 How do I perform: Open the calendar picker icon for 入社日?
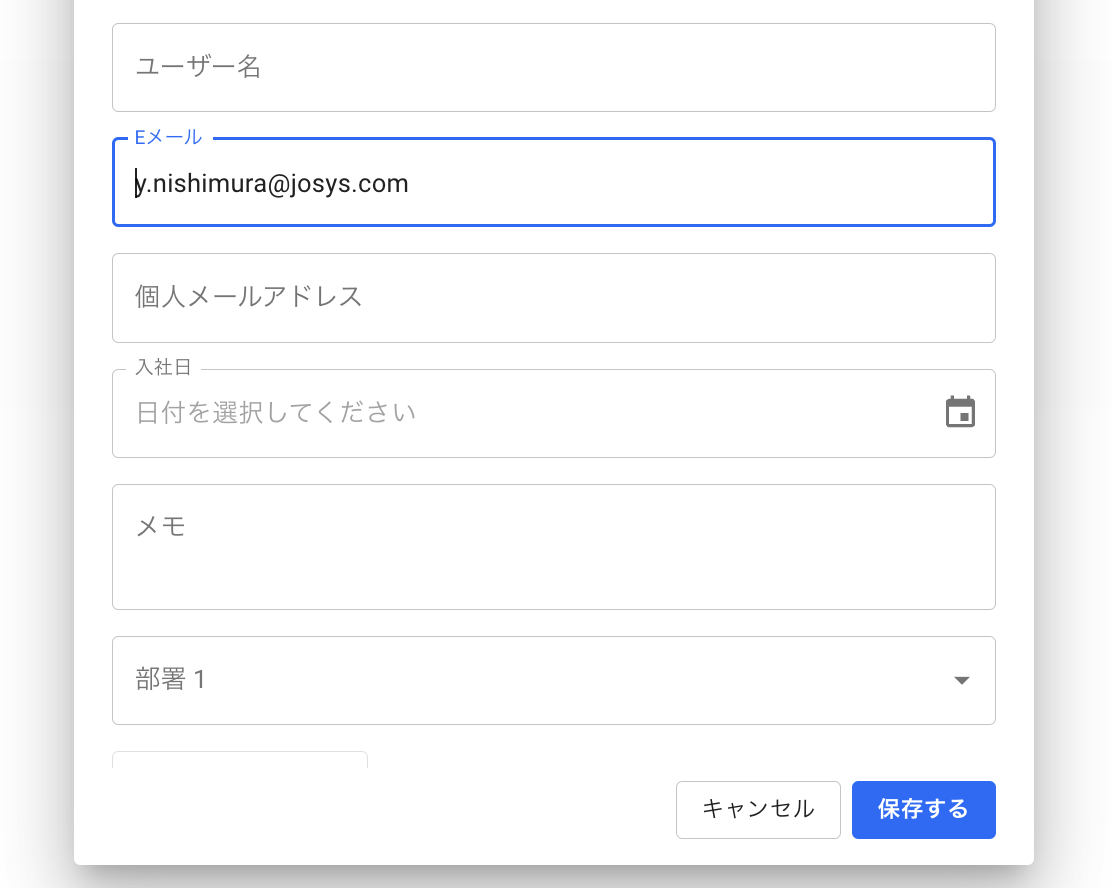(x=960, y=412)
